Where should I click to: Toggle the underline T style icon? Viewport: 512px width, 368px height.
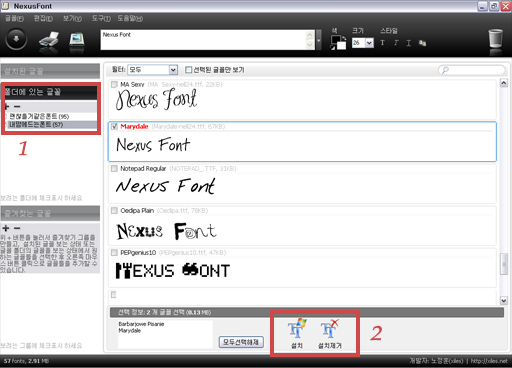pos(409,43)
